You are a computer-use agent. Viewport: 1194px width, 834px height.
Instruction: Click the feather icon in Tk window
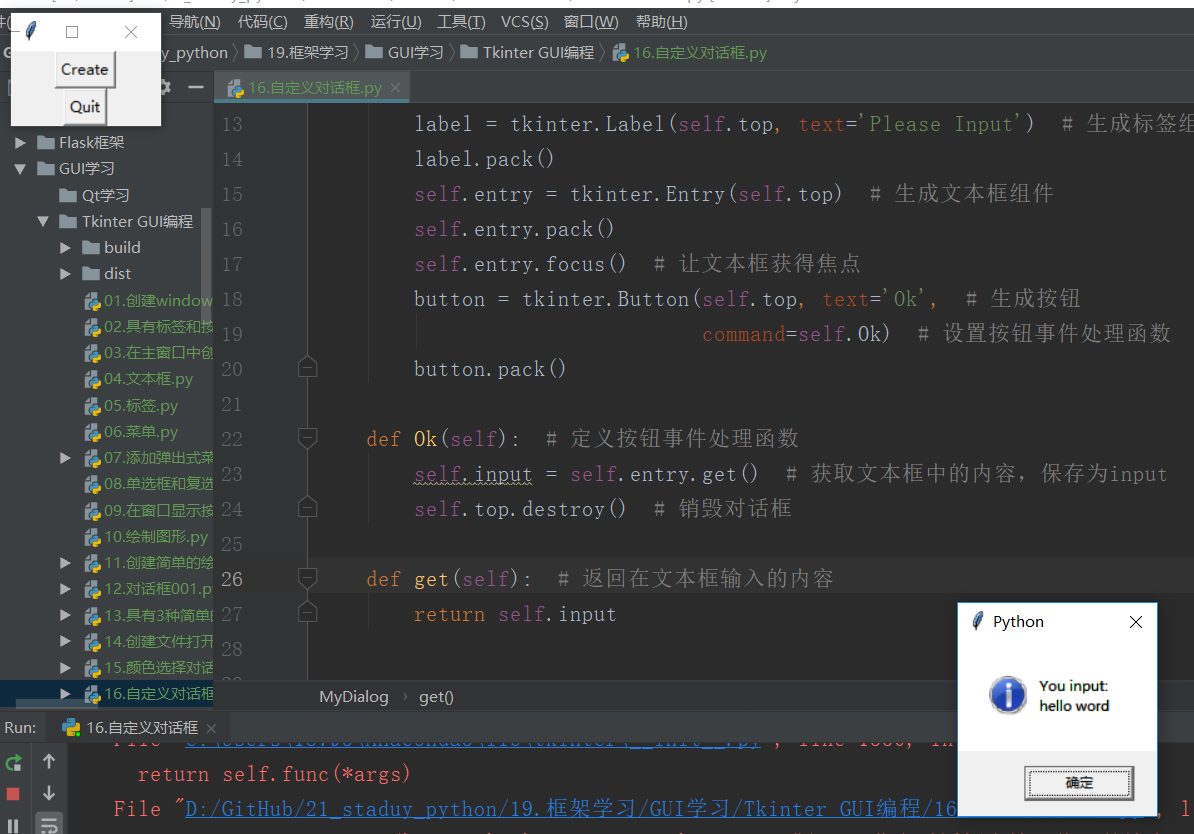point(31,31)
